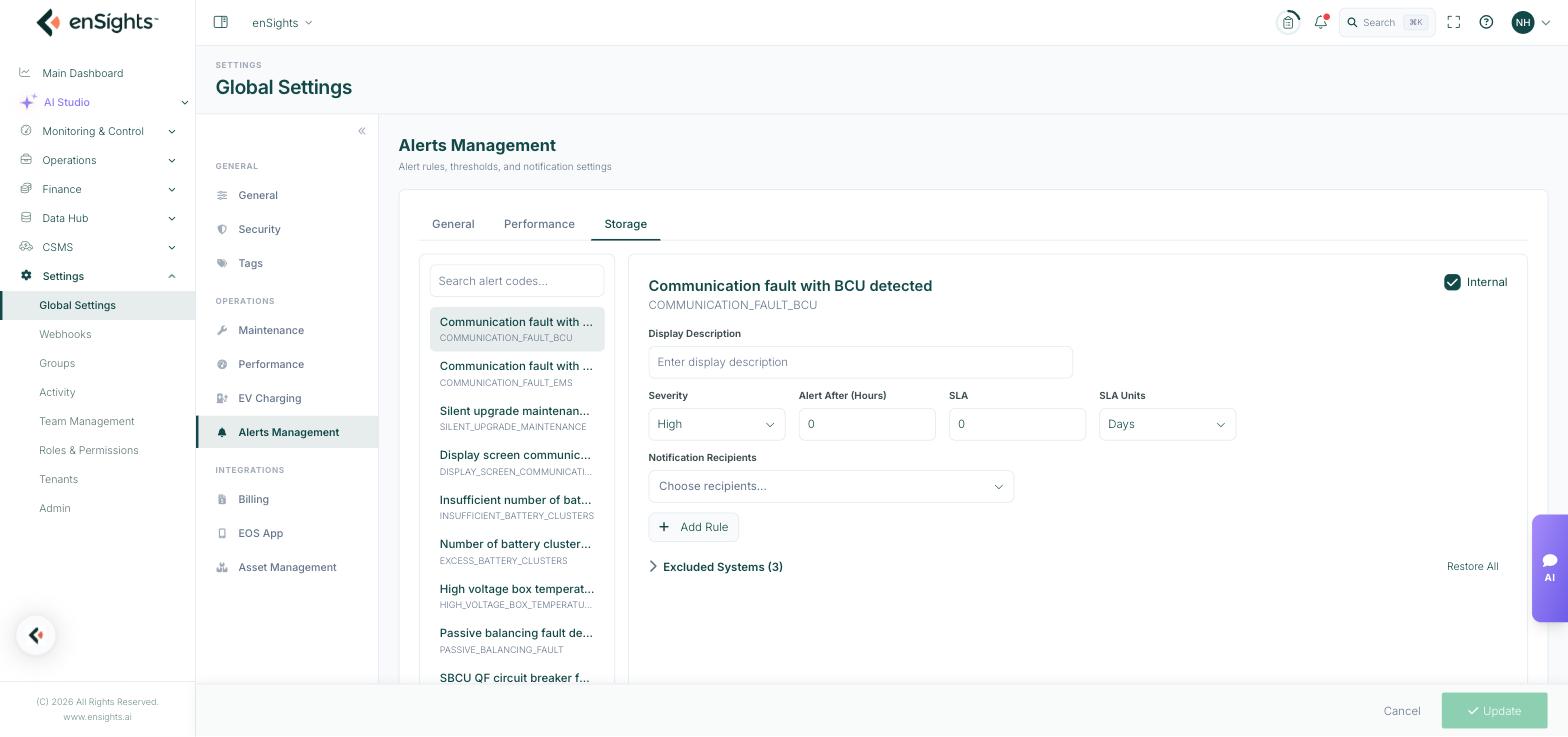Click the Add Rule button
This screenshot has width=1568, height=737.
694,527
